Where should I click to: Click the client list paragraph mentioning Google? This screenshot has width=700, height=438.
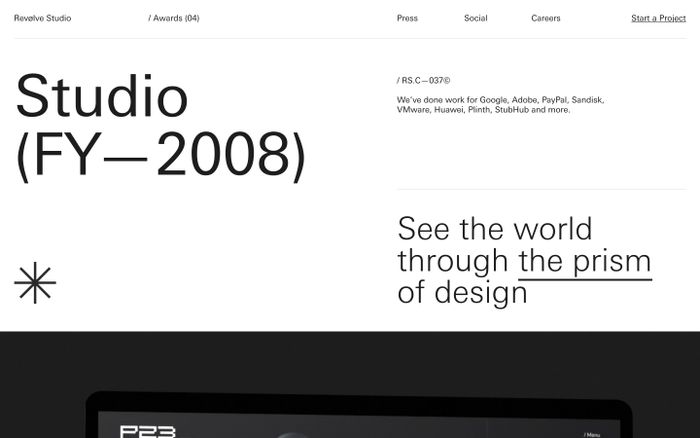500,105
